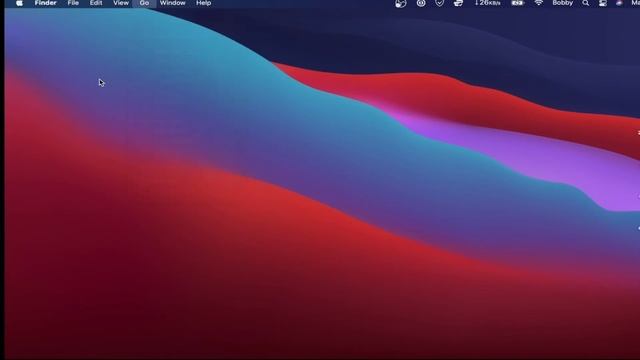The width and height of the screenshot is (640, 360).
Task: Open the Edit menu
Action: pyautogui.click(x=96, y=3)
